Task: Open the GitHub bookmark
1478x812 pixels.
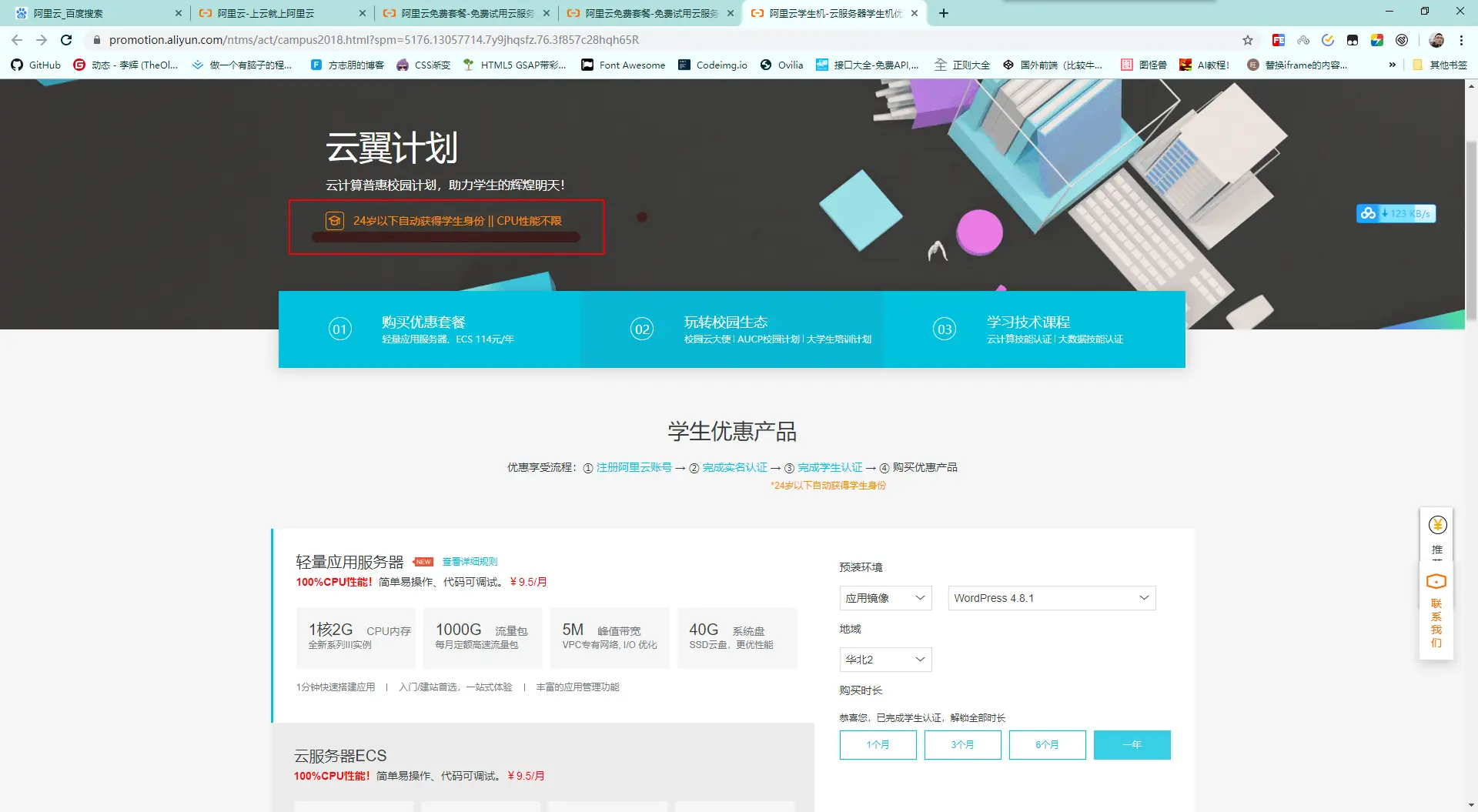Action: (x=36, y=65)
